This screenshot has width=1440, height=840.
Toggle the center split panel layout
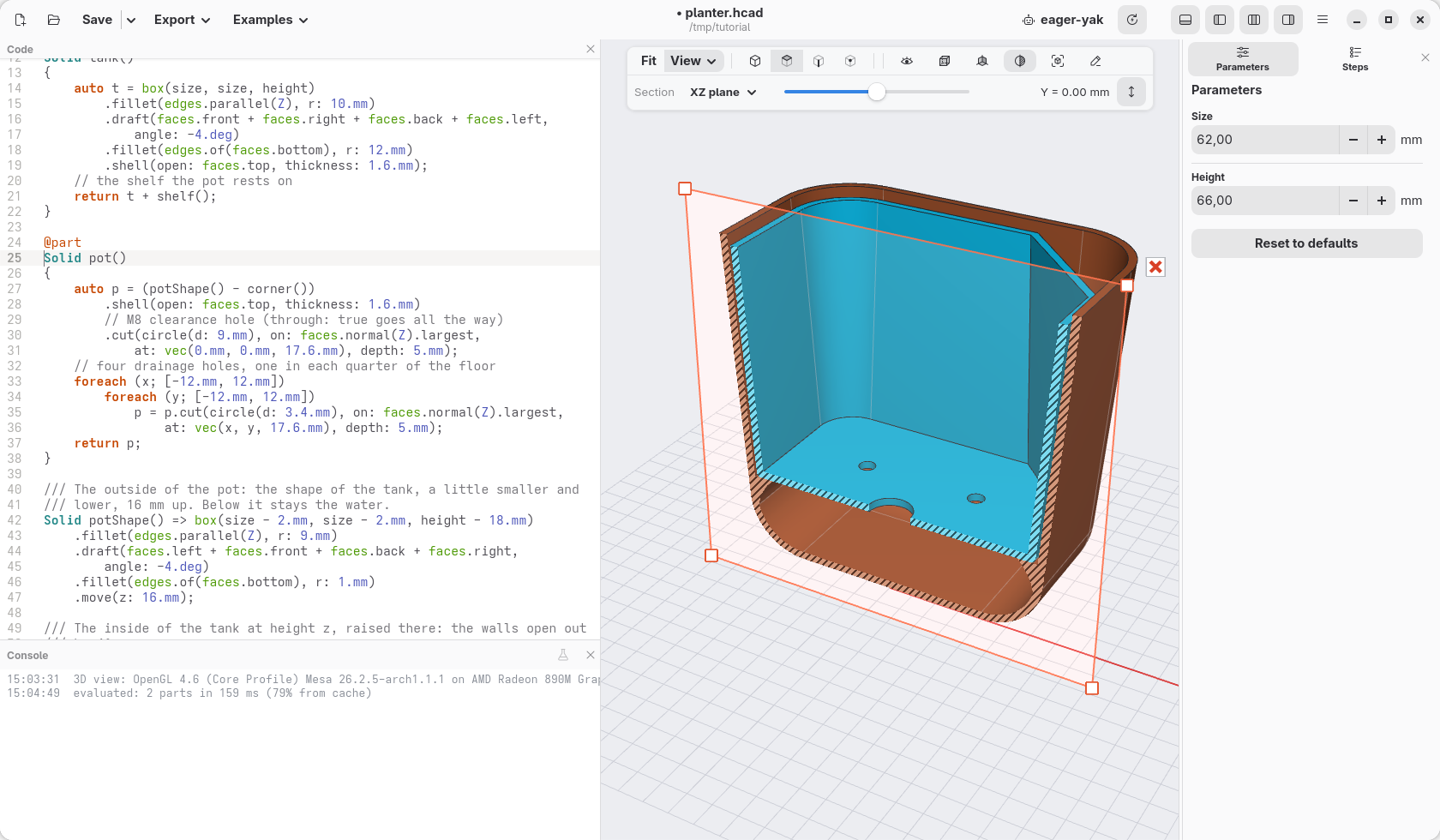[x=1254, y=20]
